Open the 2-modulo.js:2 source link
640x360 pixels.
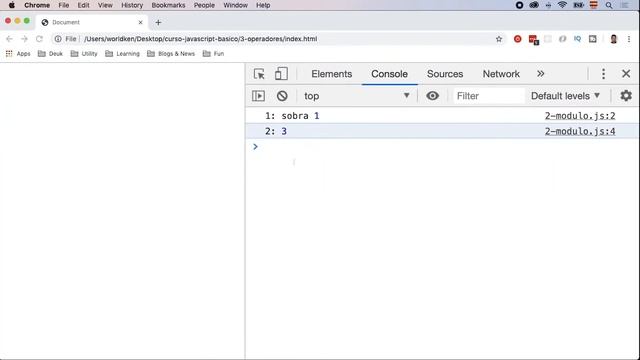point(580,116)
